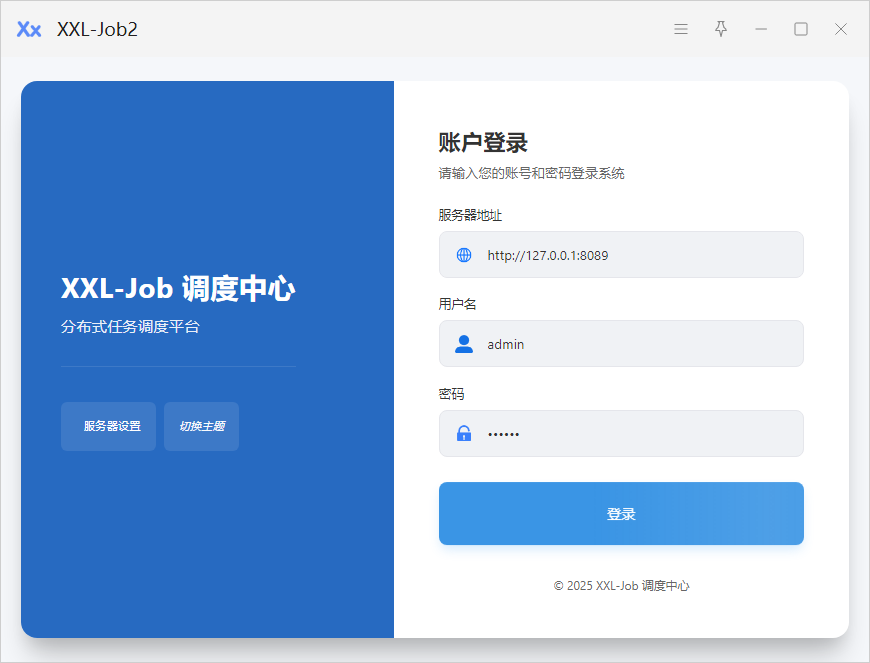The image size is (870, 663).
Task: Click the © 2025 XXL-Job 调度中心 footer text
Action: click(621, 586)
